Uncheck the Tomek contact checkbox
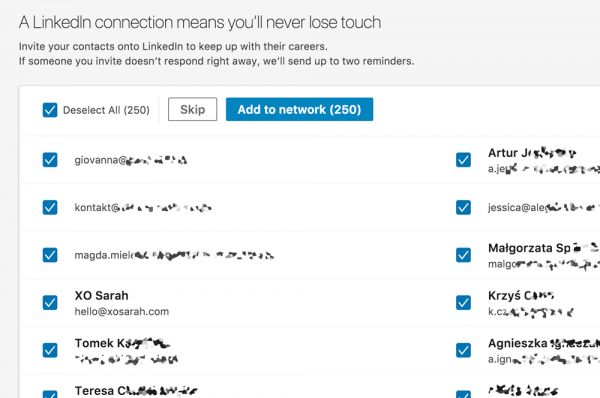 tap(50, 350)
